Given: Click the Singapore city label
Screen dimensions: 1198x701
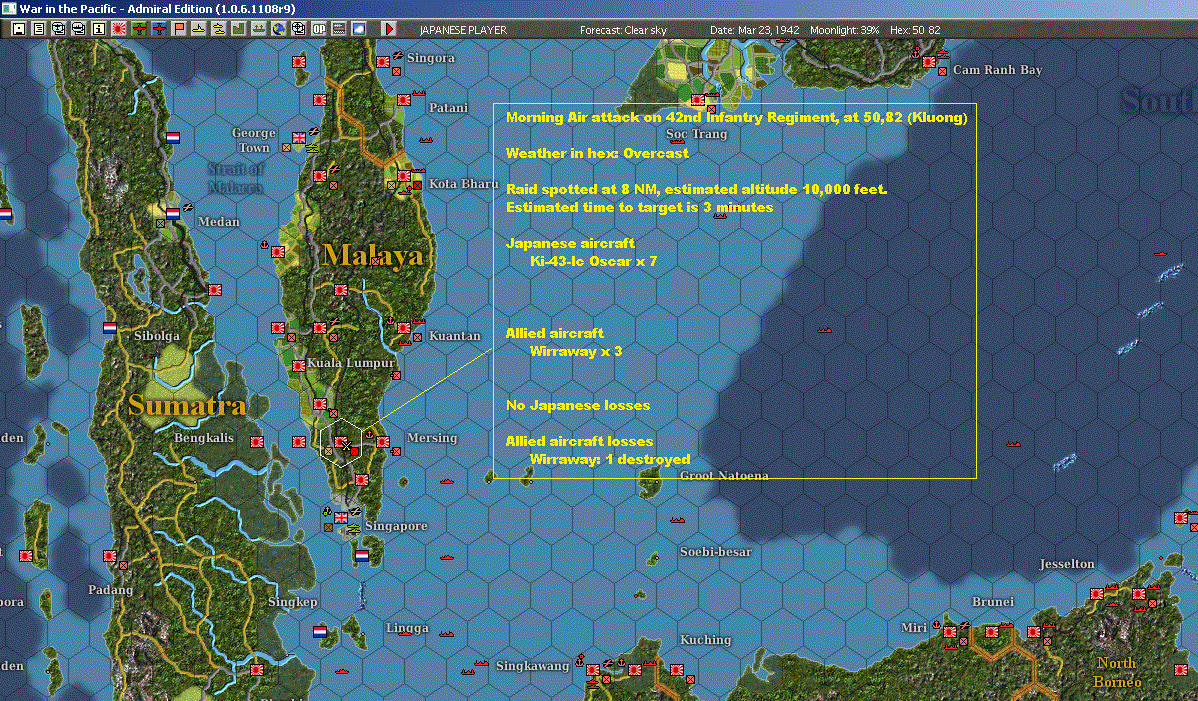Looking at the screenshot, I should click(396, 525).
